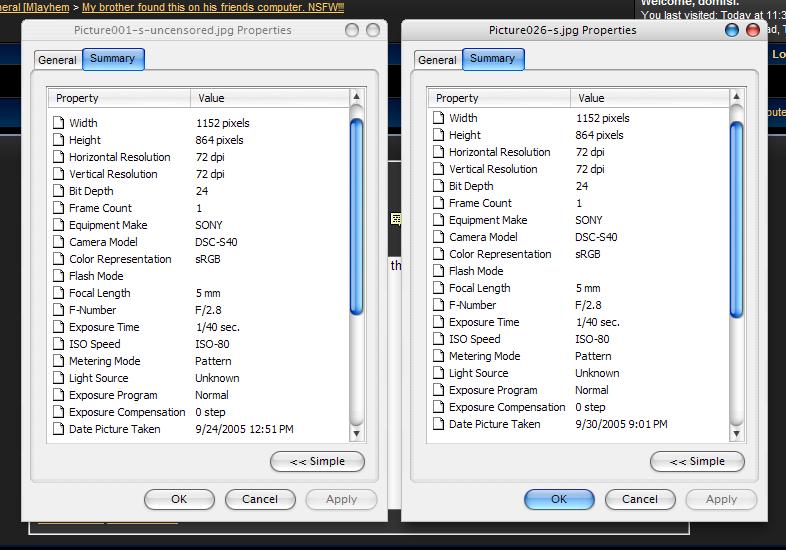The width and height of the screenshot is (786, 550).
Task: Click Flash Mode row icon in Picture001 window
Action: point(59,276)
